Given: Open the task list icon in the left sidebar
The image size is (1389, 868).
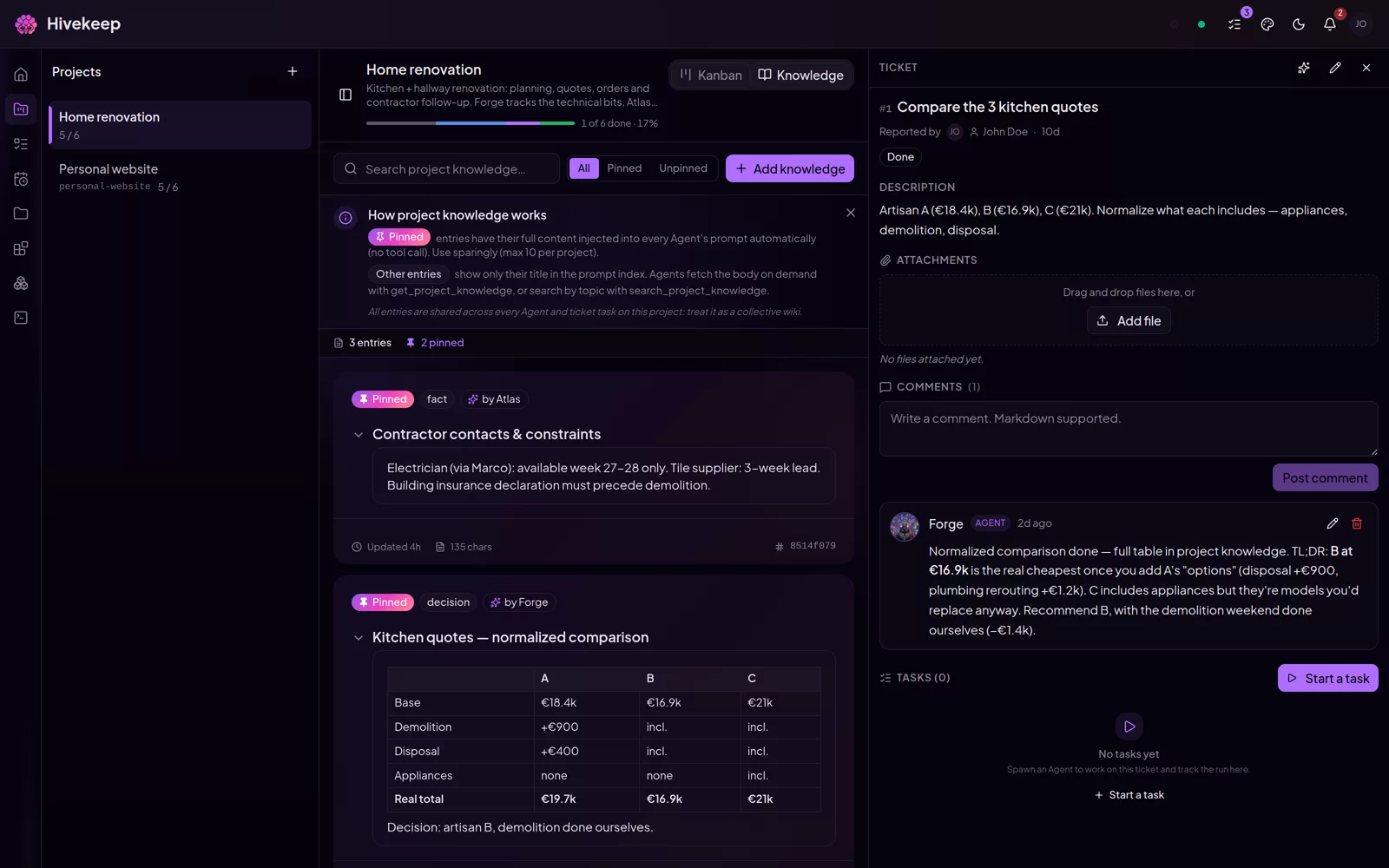Looking at the screenshot, I should pyautogui.click(x=21, y=144).
